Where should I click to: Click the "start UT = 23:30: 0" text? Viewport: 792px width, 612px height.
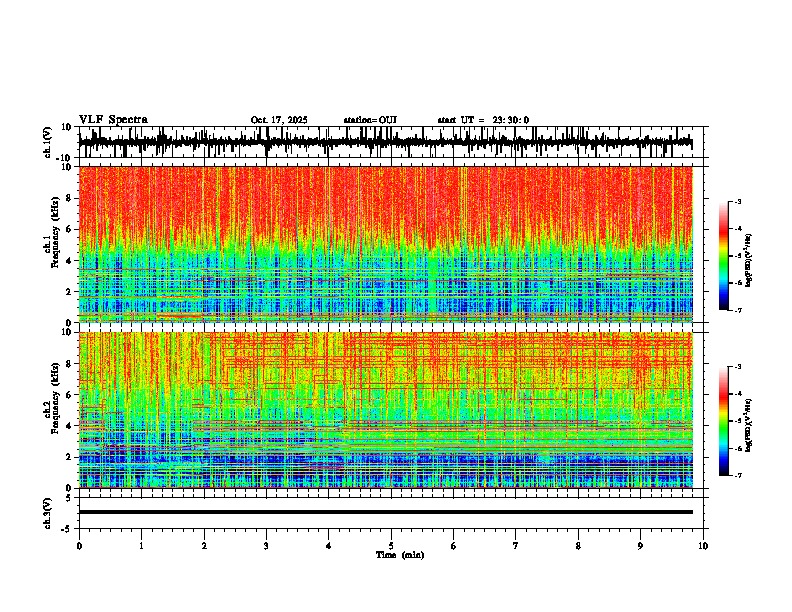click(x=483, y=120)
